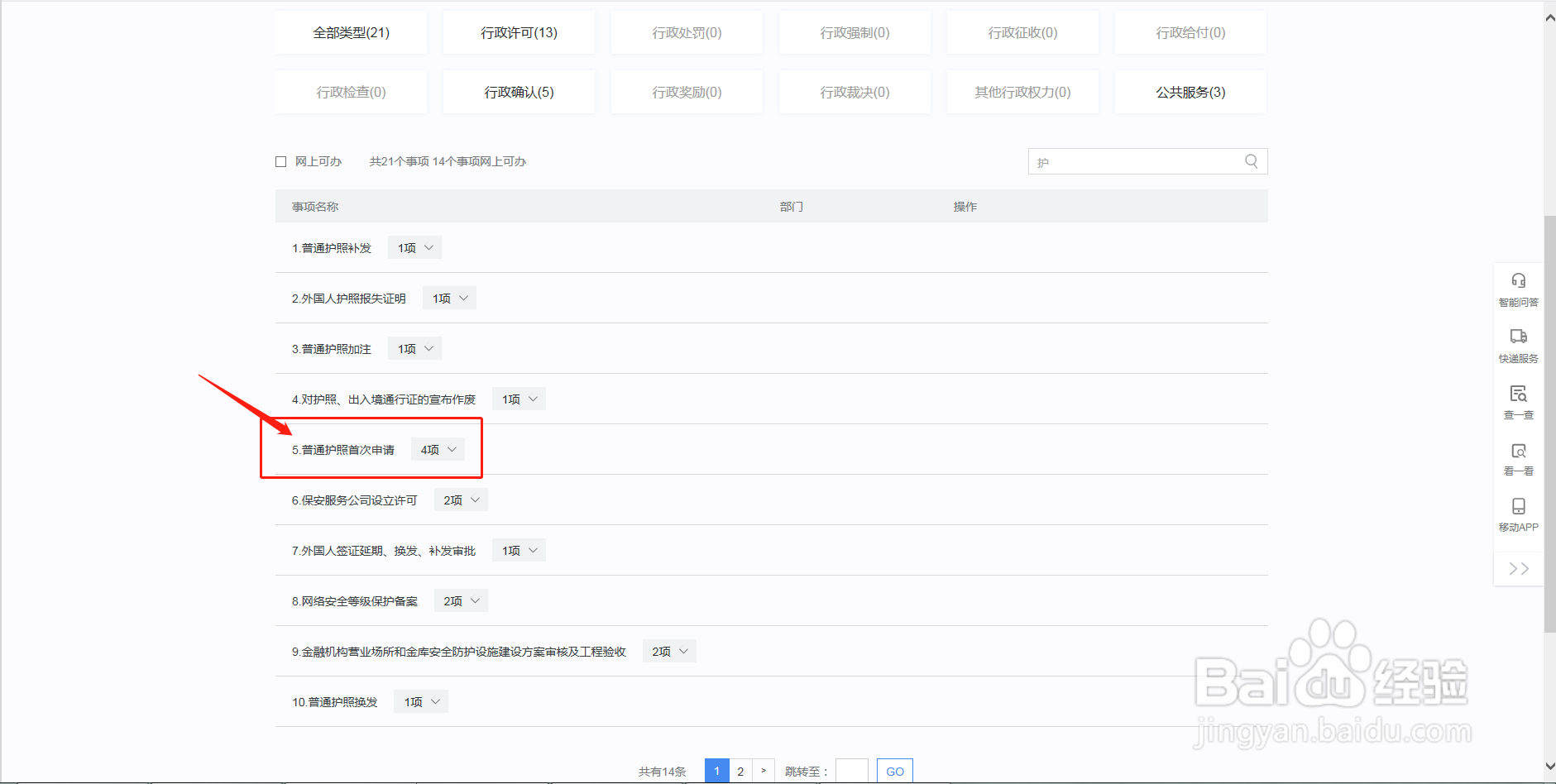Select the 行政确认(5) category
This screenshot has height=784, width=1556.
click(519, 92)
